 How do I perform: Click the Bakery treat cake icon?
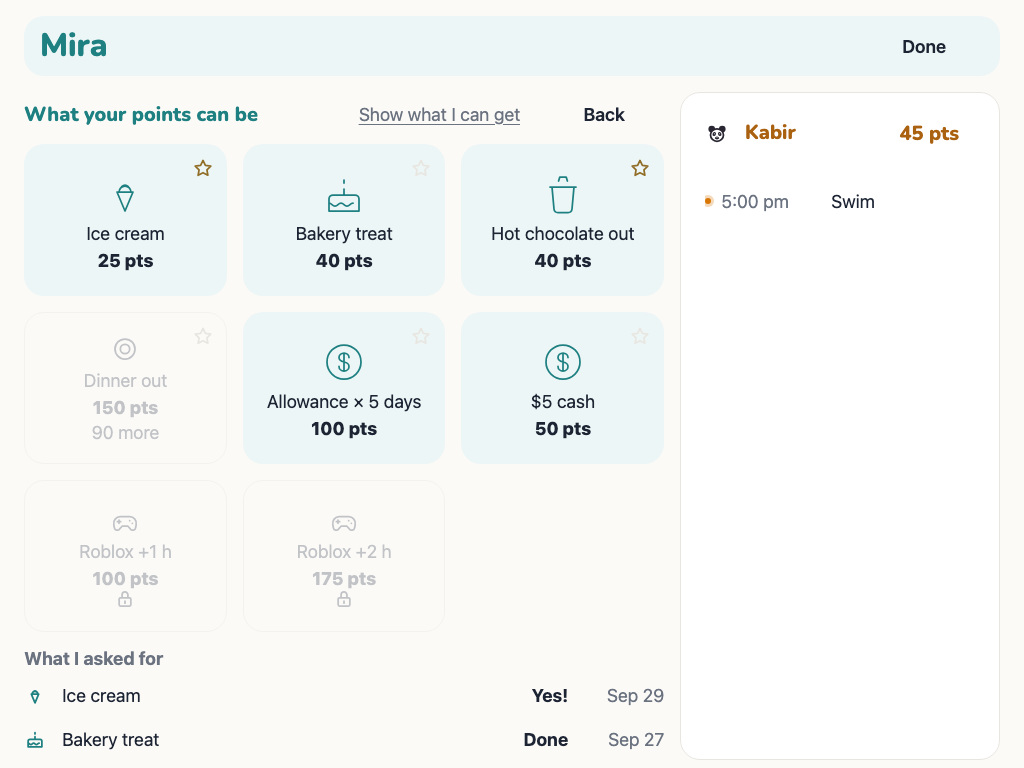click(344, 196)
